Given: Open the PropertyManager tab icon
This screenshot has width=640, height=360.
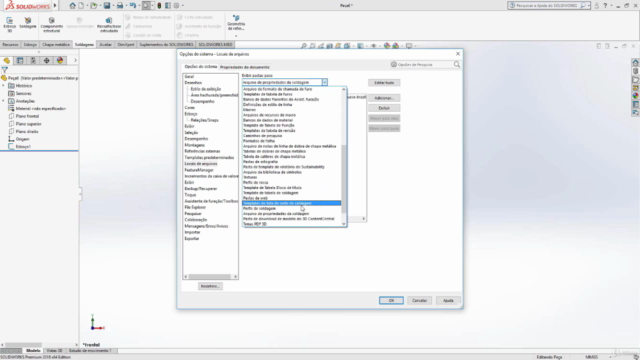Looking at the screenshot, I should click(x=20, y=60).
